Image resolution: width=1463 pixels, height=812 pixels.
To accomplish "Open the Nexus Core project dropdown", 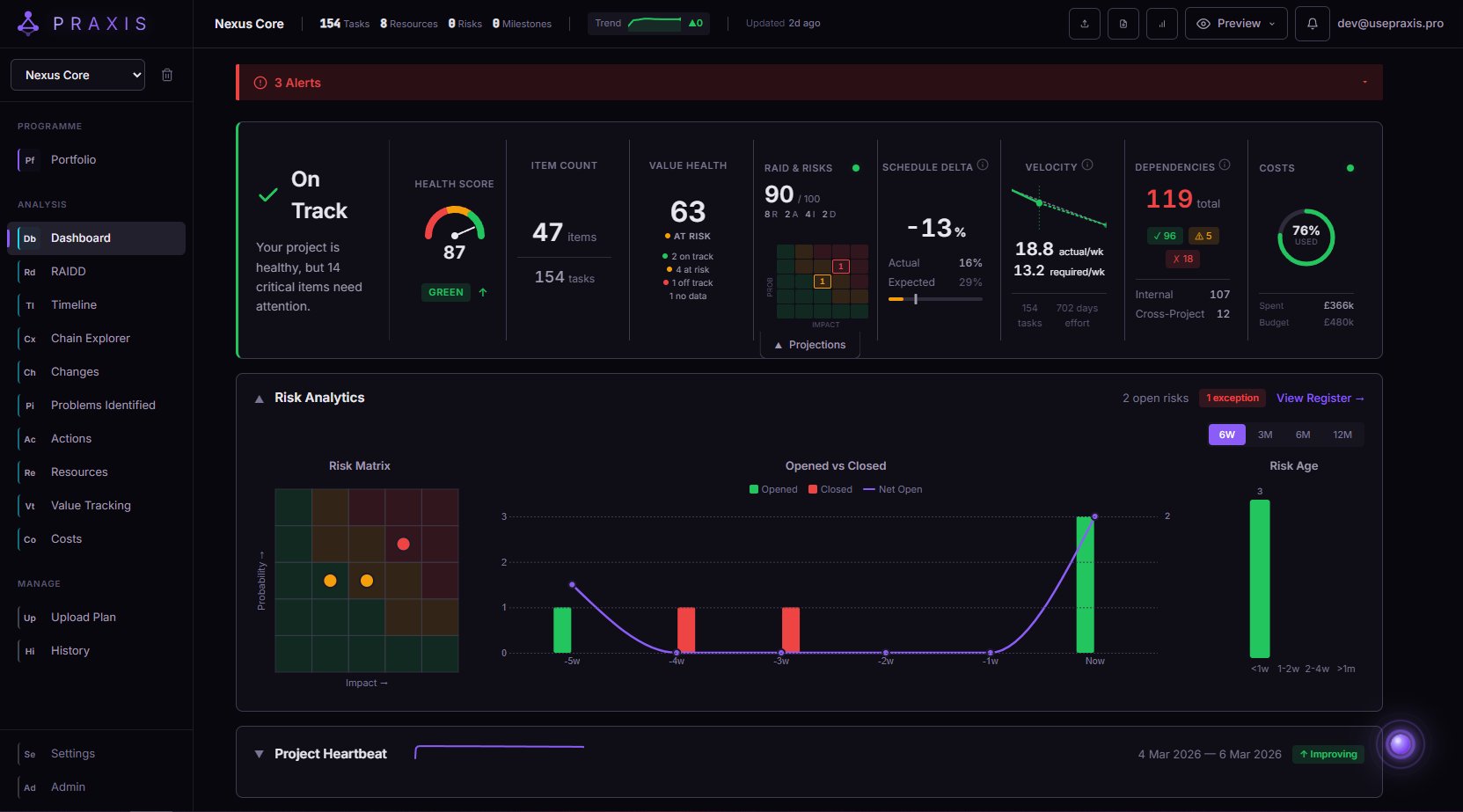I will (x=77, y=75).
